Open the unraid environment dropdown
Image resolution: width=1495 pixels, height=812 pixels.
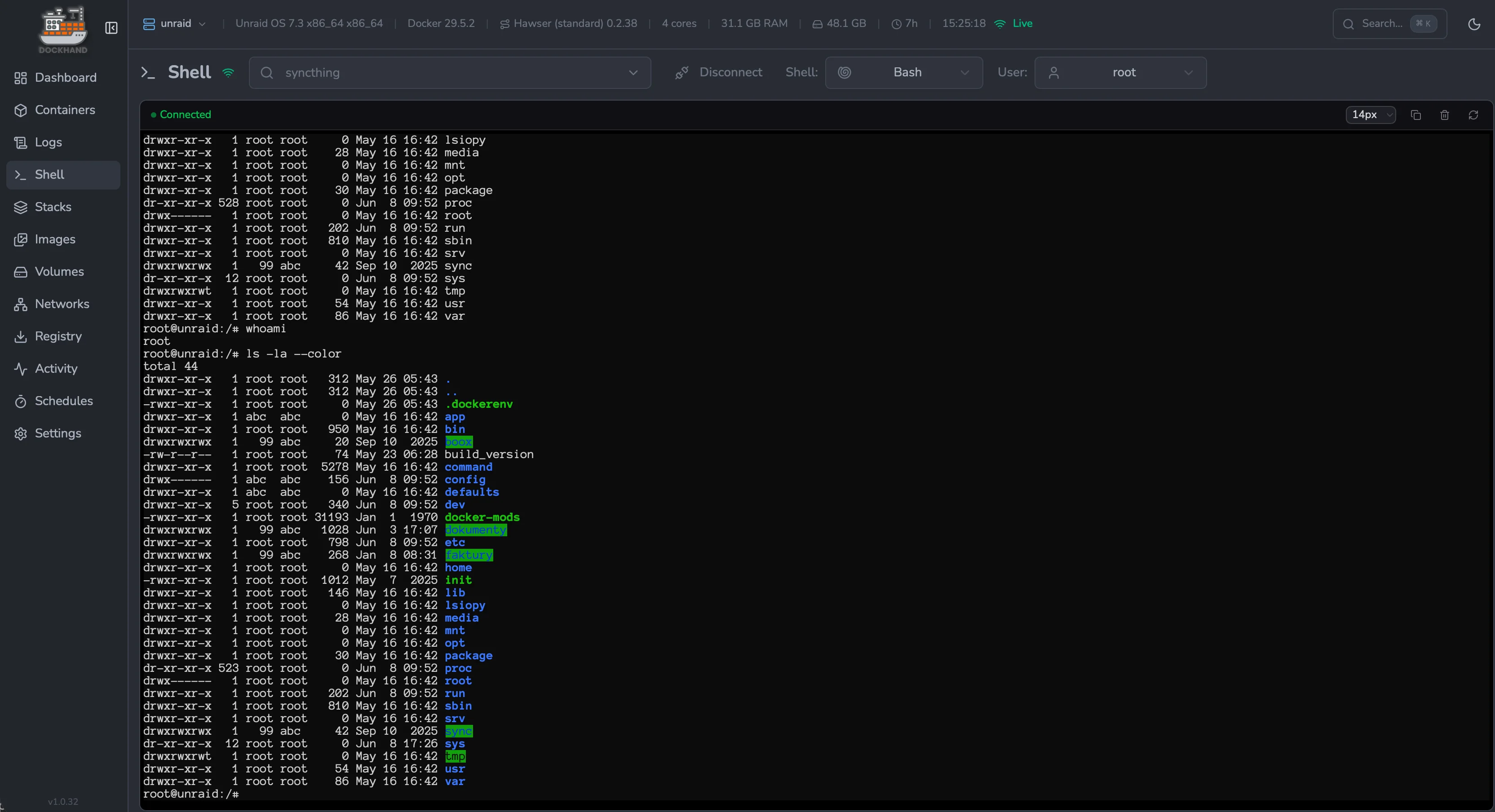click(x=175, y=24)
